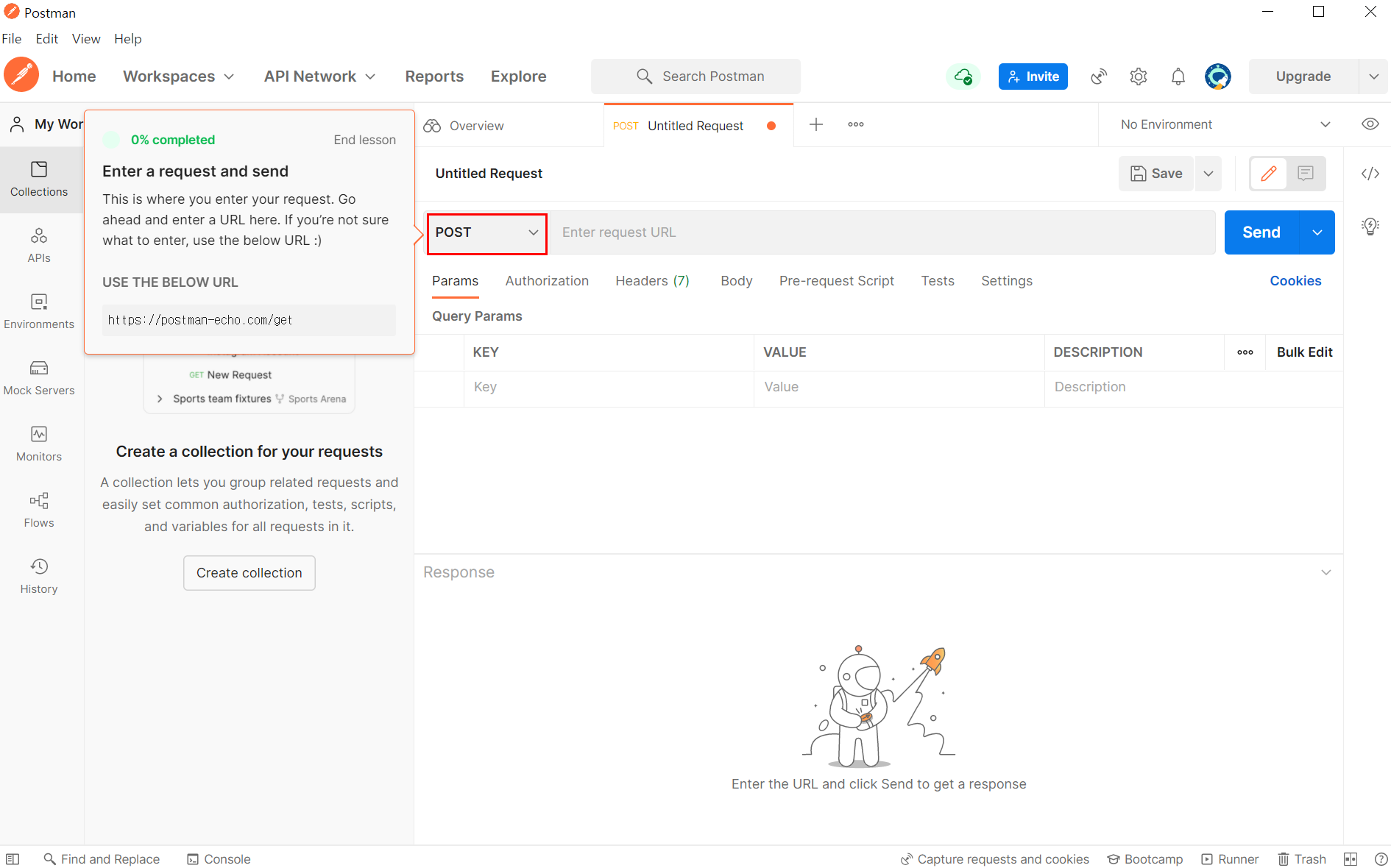Click the query param Value cell
The image size is (1391, 868).
pyautogui.click(x=899, y=388)
